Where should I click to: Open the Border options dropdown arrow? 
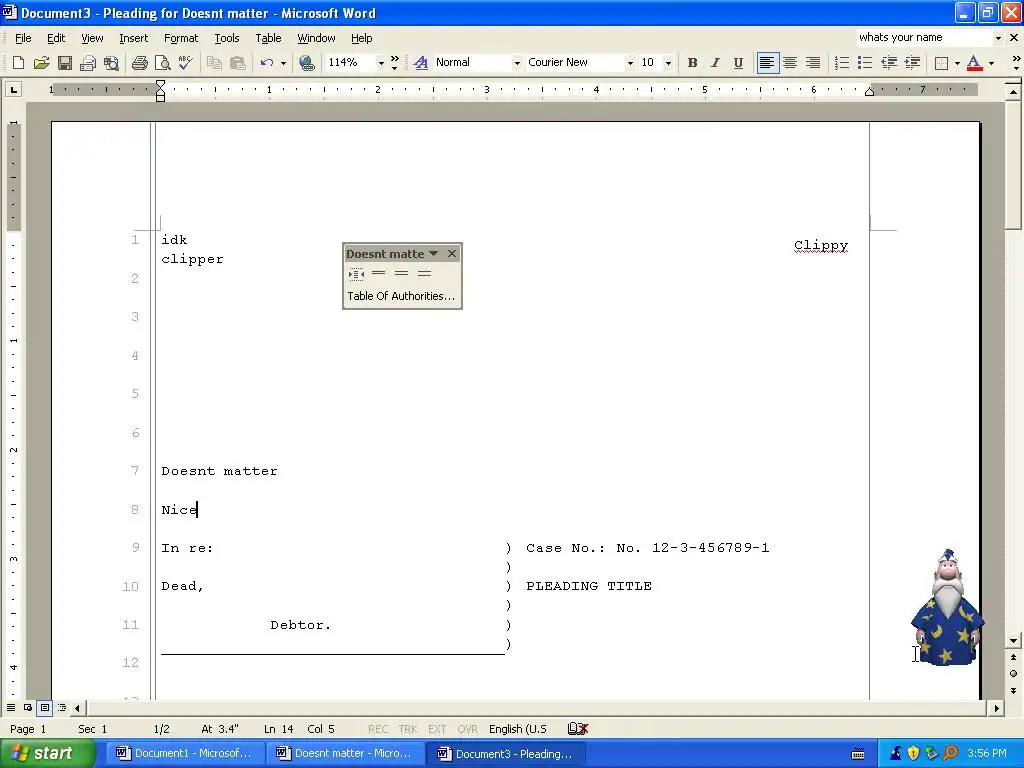(957, 63)
